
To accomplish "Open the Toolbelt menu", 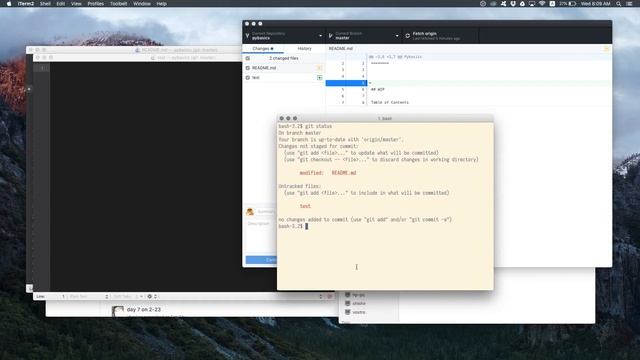I will tap(118, 4).
